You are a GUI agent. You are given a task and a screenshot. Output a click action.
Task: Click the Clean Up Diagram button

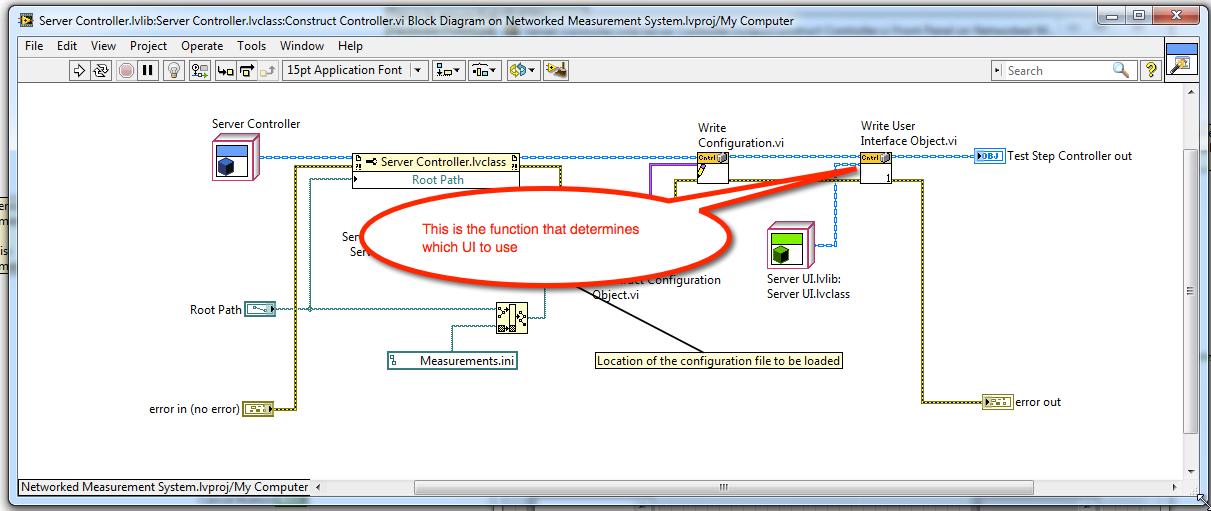(555, 70)
